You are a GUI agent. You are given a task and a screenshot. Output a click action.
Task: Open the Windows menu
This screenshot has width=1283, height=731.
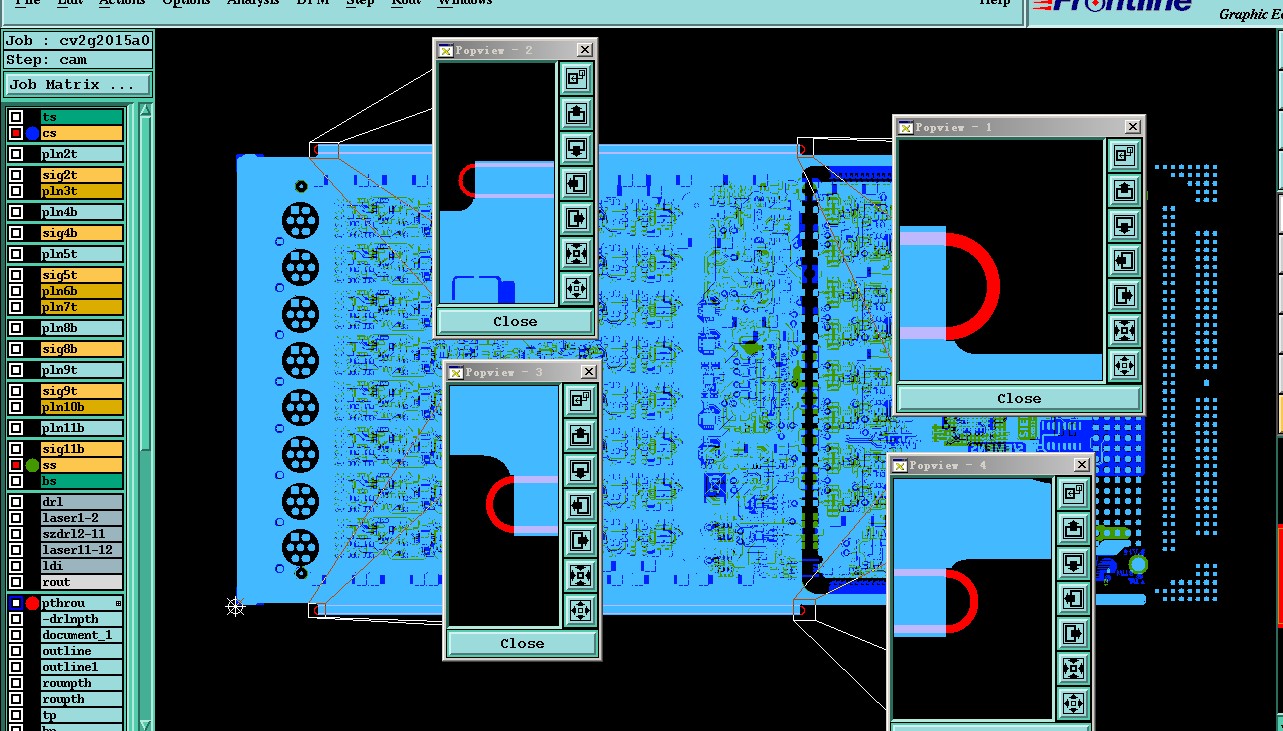click(x=465, y=3)
